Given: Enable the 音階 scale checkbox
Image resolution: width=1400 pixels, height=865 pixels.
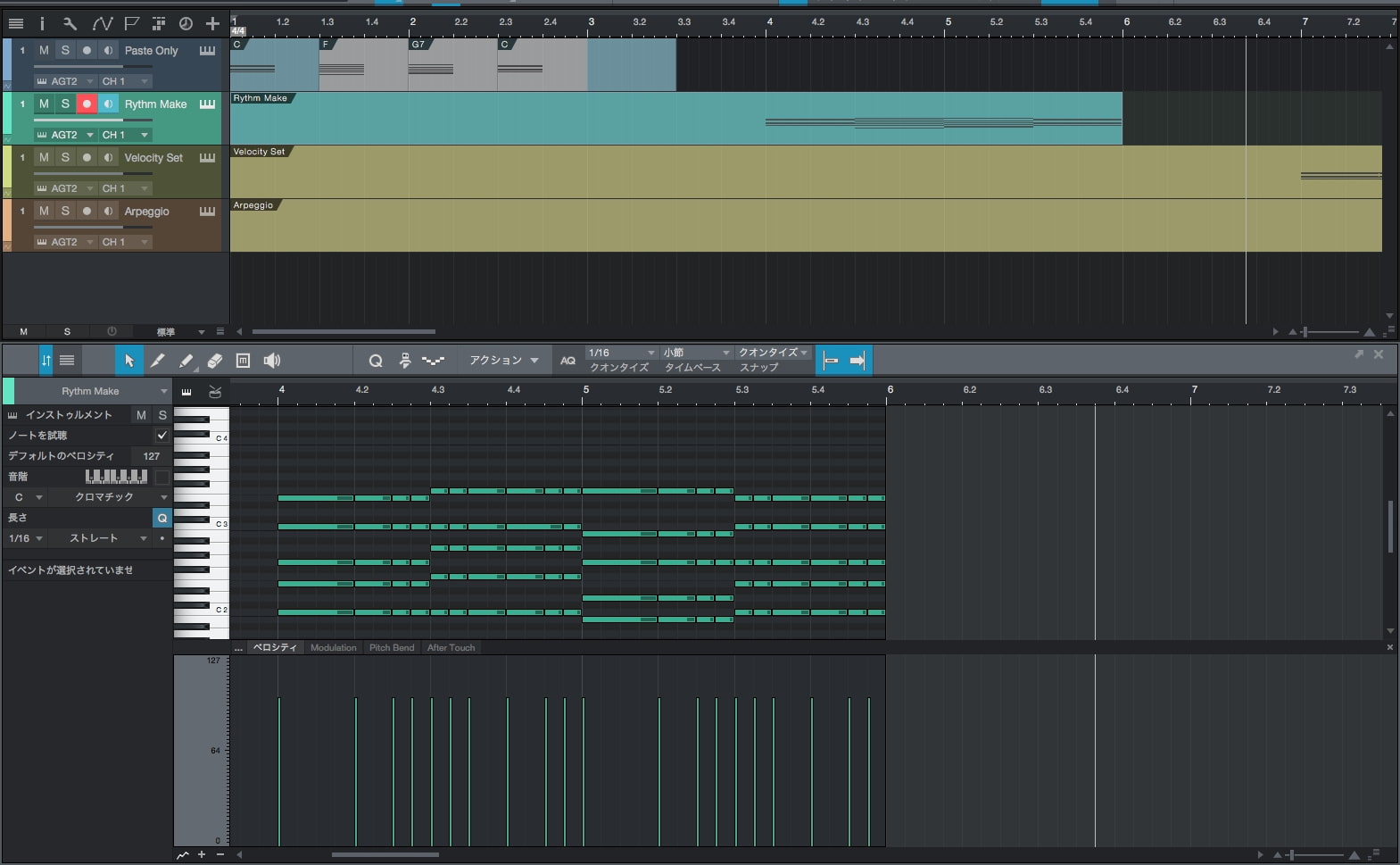Looking at the screenshot, I should tap(162, 477).
